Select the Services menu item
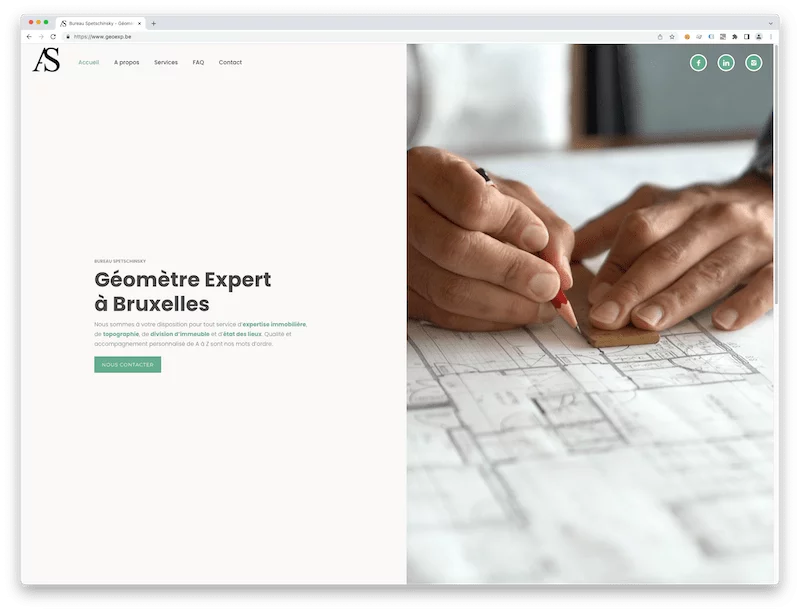This screenshot has height=612, width=800. 166,62
